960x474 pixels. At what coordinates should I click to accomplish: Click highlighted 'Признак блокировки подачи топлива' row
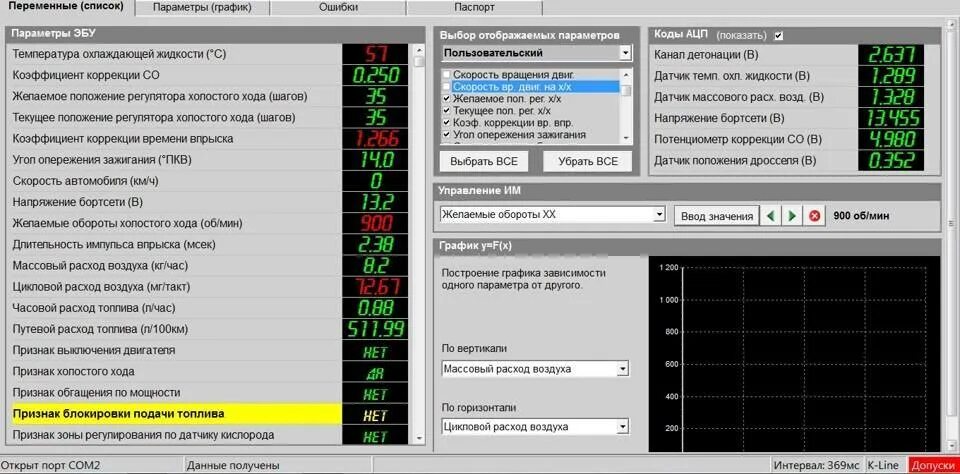click(x=208, y=414)
